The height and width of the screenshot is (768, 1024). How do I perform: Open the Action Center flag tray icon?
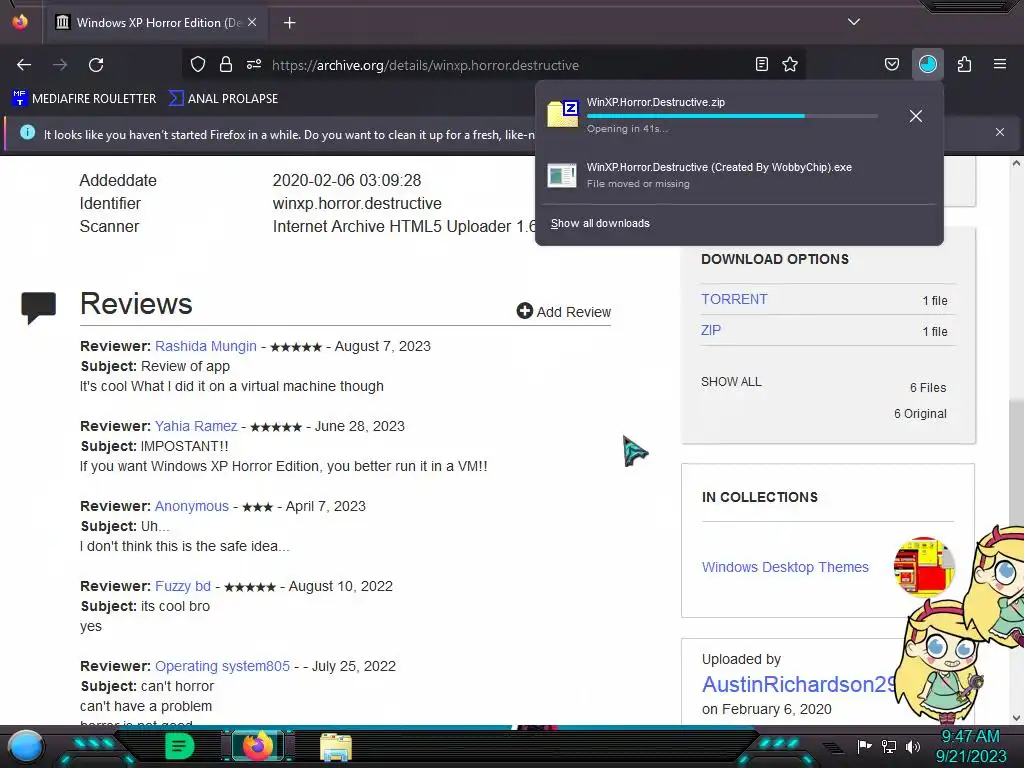coord(865,746)
